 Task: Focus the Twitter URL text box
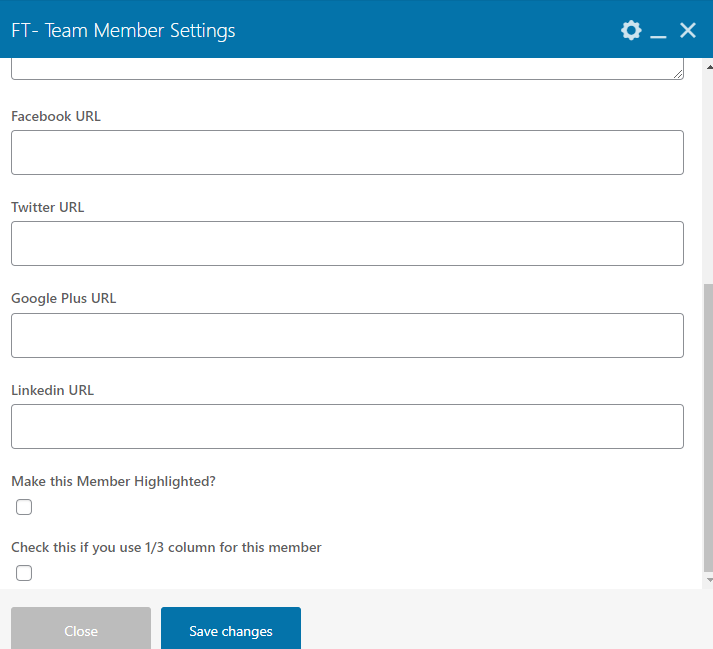[x=347, y=244]
